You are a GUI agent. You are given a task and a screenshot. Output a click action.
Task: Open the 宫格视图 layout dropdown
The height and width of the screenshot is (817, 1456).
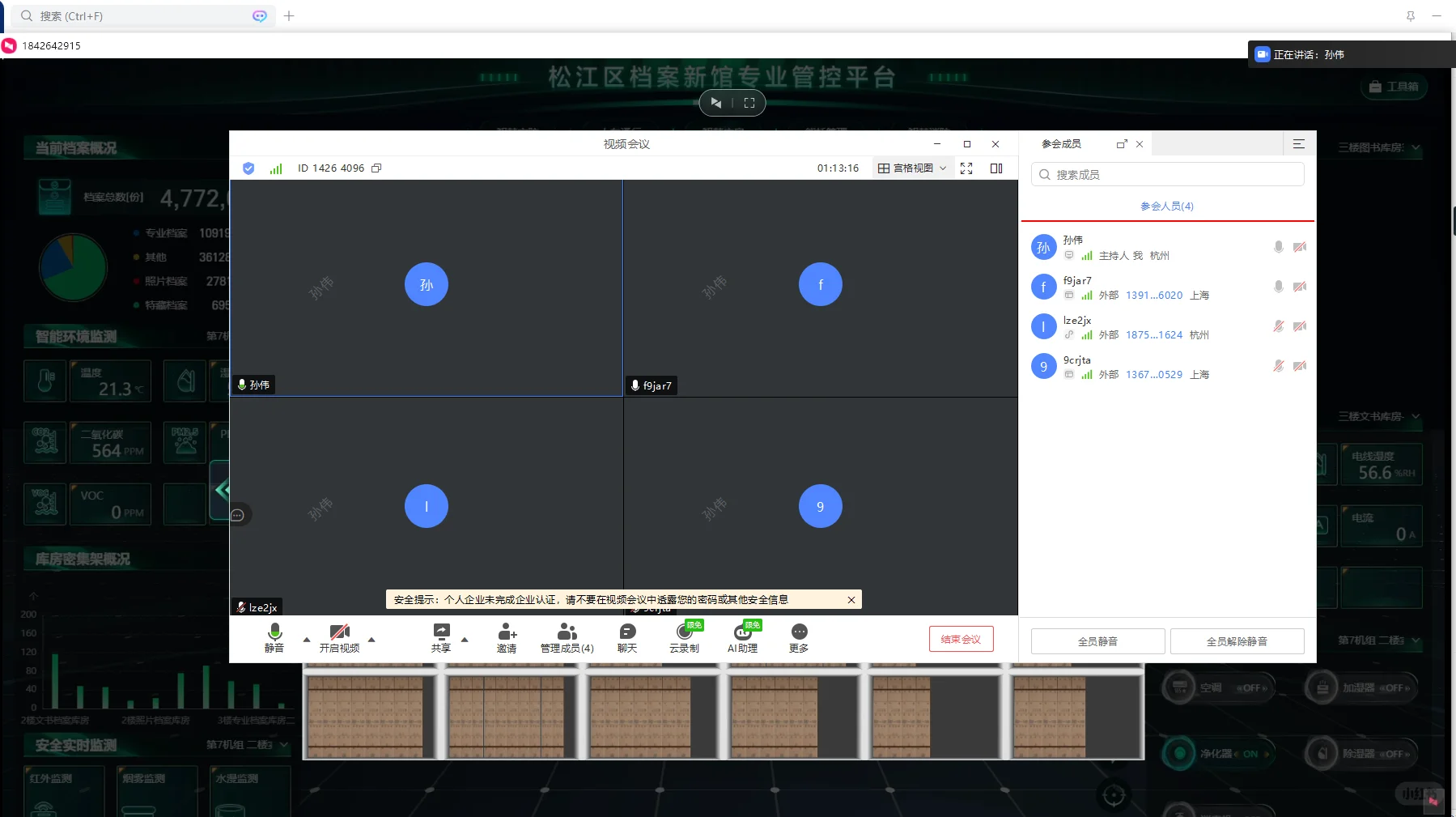tap(912, 168)
